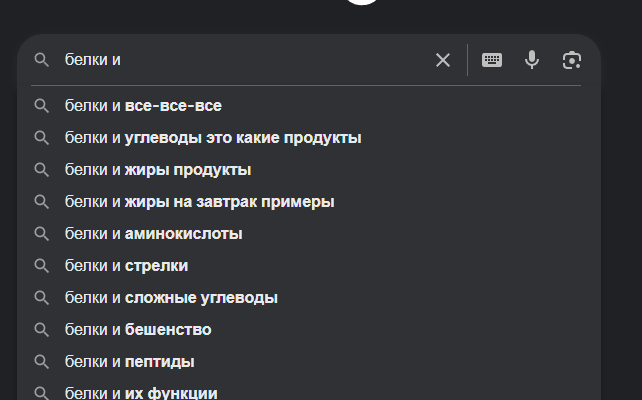Open search by image camera icon
Viewport: 642px width, 400px height.
tap(572, 60)
